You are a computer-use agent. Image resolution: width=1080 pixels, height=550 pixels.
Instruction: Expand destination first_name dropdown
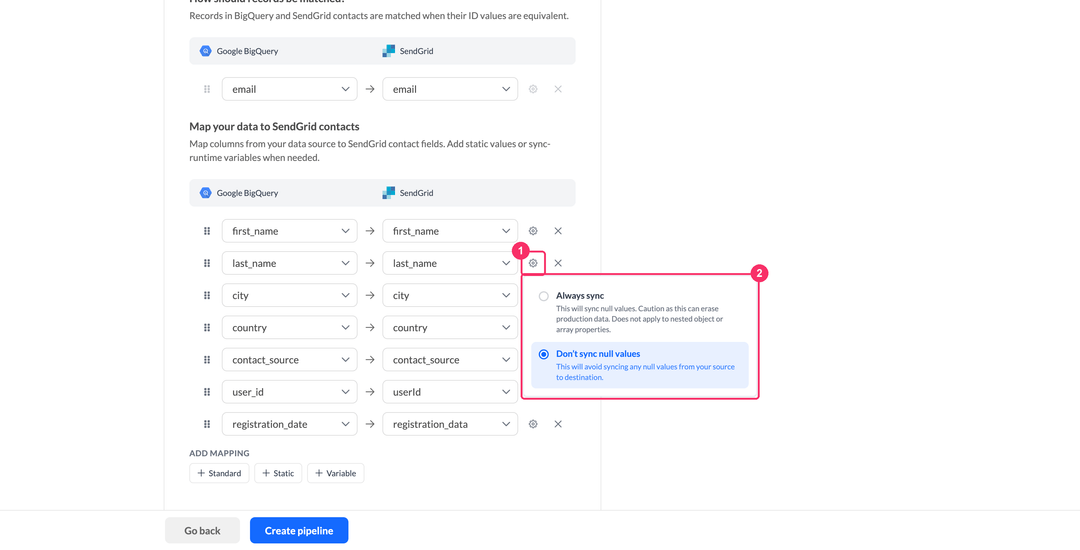pyautogui.click(x=450, y=231)
